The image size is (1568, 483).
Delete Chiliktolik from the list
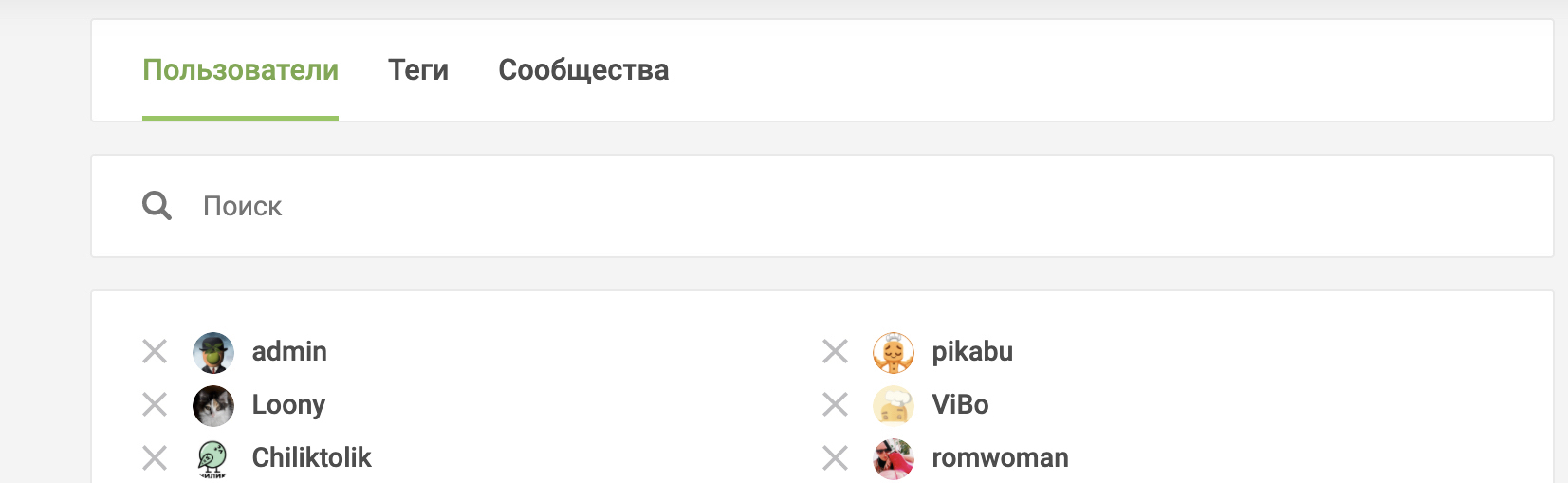pos(155,458)
